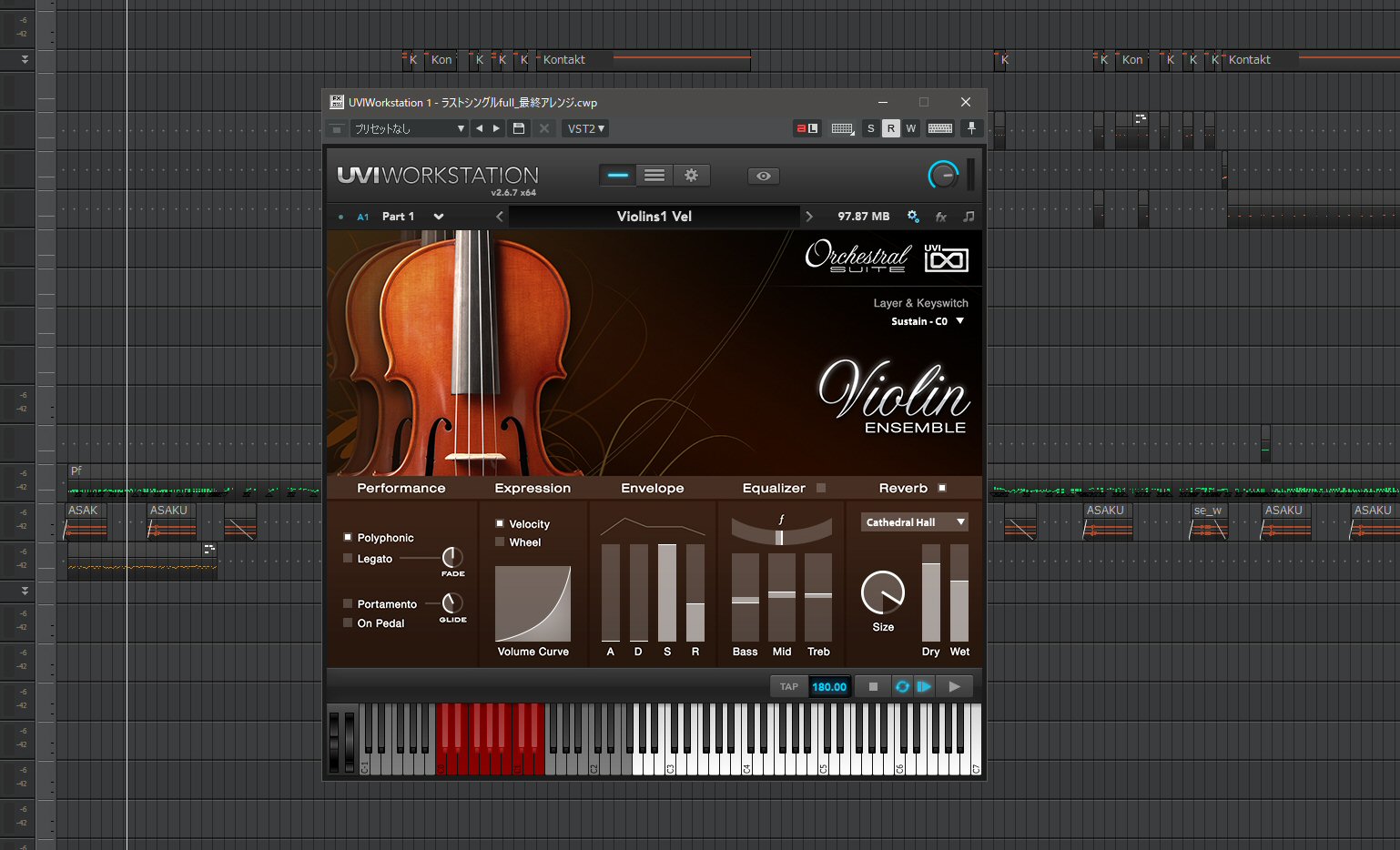Open the Cathedral Hall reverb type dropdown
This screenshot has height=850, width=1400.
click(x=914, y=522)
